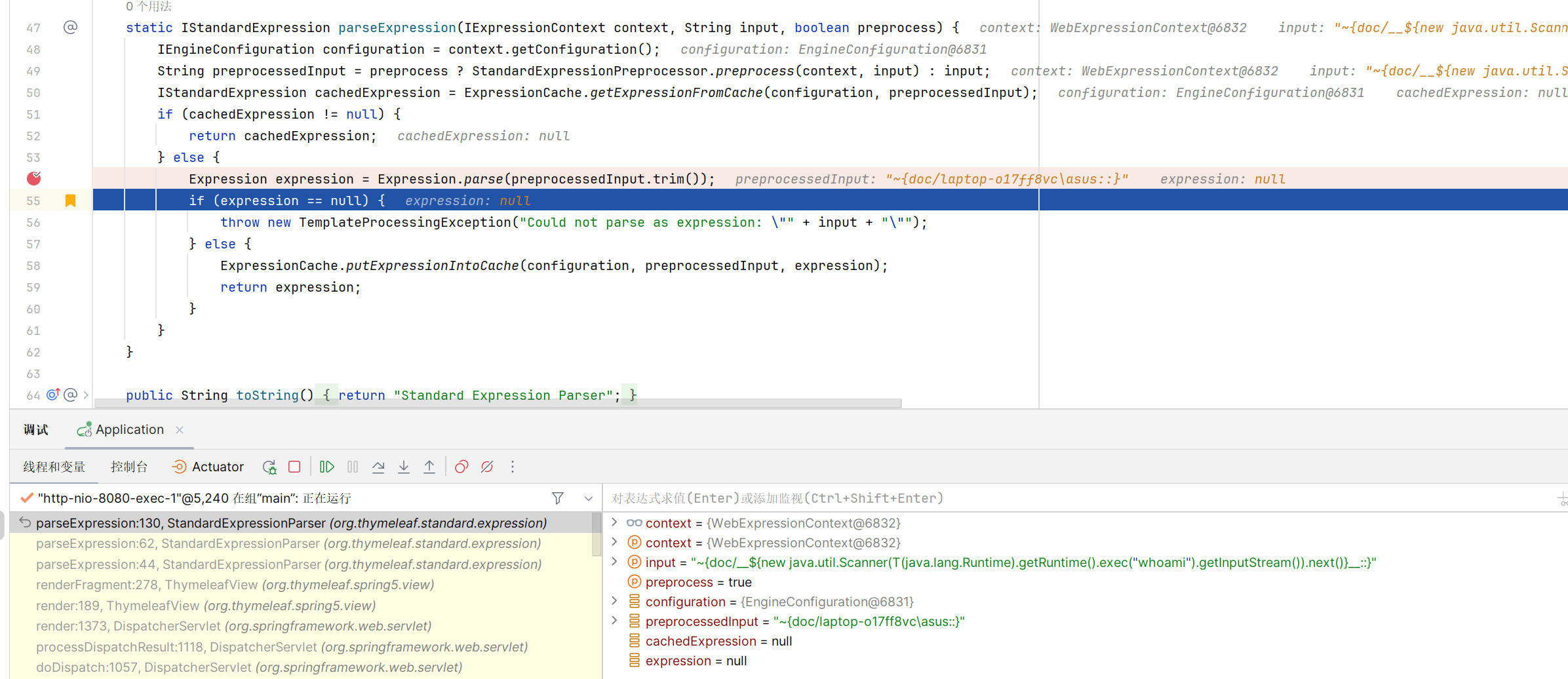1568x679 pixels.
Task: Expand the configuration variable node
Action: click(x=614, y=601)
